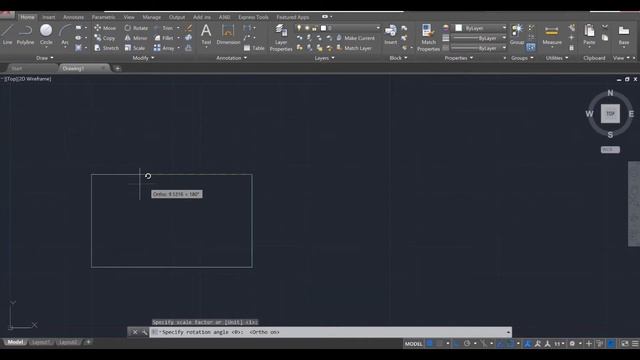Image resolution: width=640 pixels, height=360 pixels.
Task: Expand the Properties panel
Action: click(x=459, y=58)
